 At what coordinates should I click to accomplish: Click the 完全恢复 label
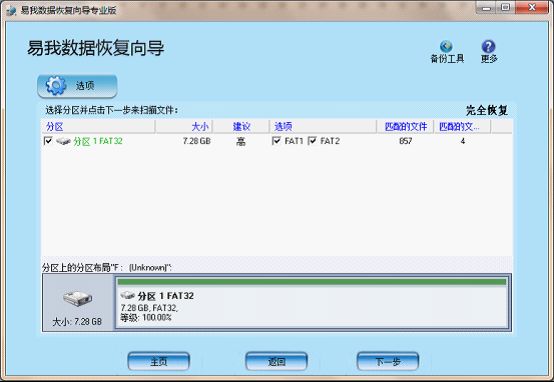click(487, 110)
